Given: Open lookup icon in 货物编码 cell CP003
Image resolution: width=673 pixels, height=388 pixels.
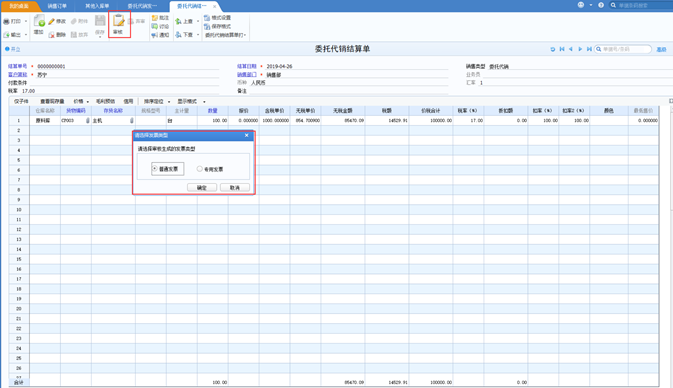Looking at the screenshot, I should click(x=88, y=121).
